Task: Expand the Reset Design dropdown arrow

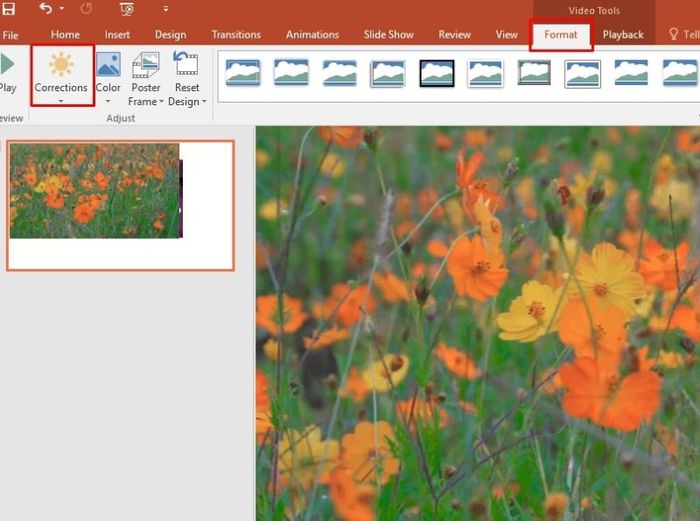Action: pyautogui.click(x=204, y=102)
